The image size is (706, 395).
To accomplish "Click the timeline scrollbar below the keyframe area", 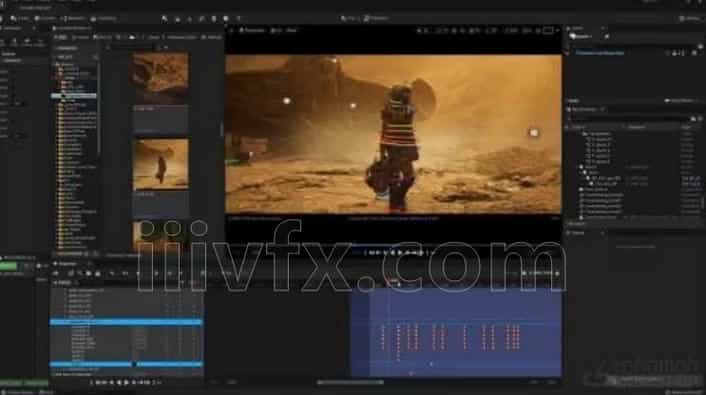I will [350, 382].
